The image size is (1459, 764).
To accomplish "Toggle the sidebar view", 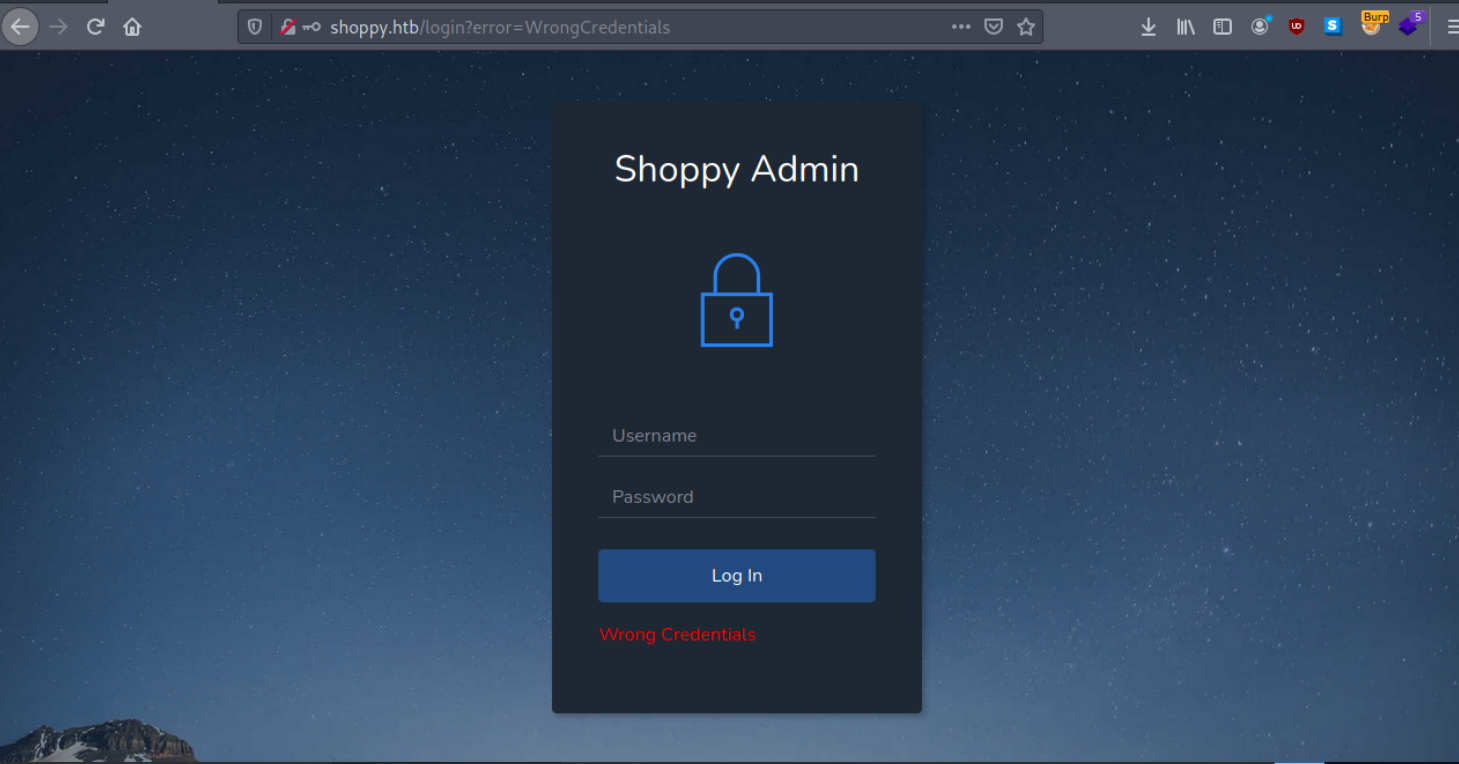I will coord(1222,27).
